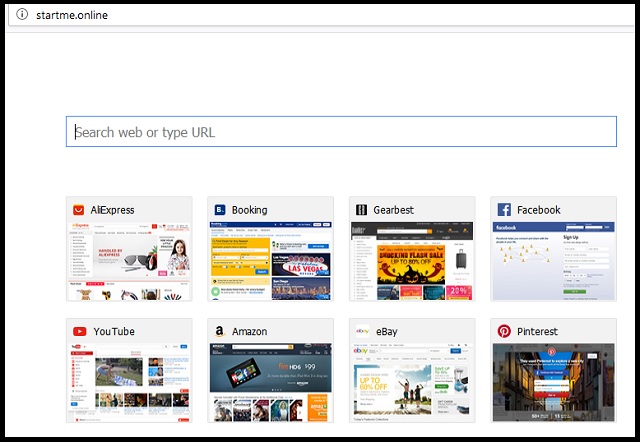Select the startme.online URL text

(72, 15)
